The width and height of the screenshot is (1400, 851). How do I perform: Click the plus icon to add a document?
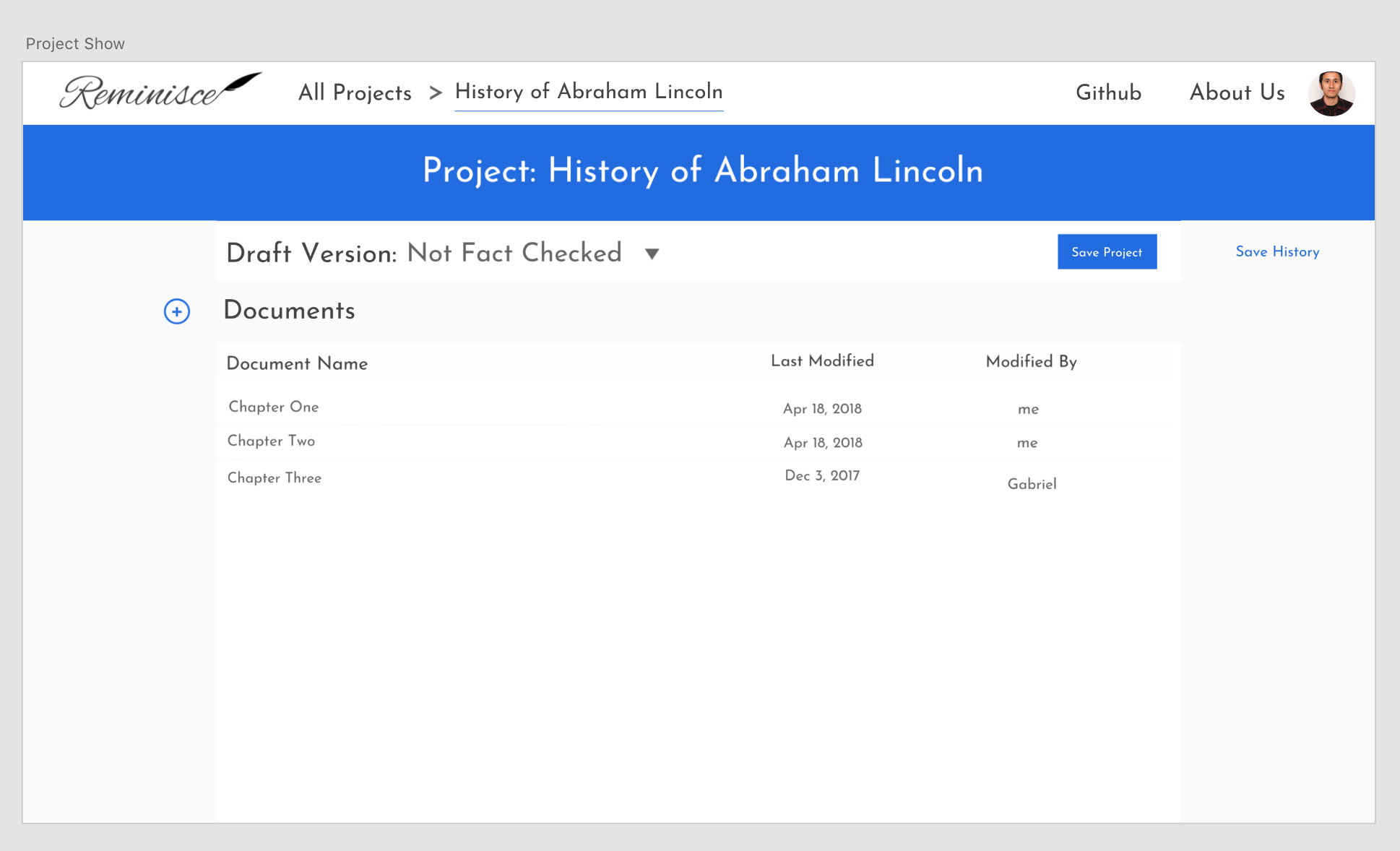coord(176,311)
